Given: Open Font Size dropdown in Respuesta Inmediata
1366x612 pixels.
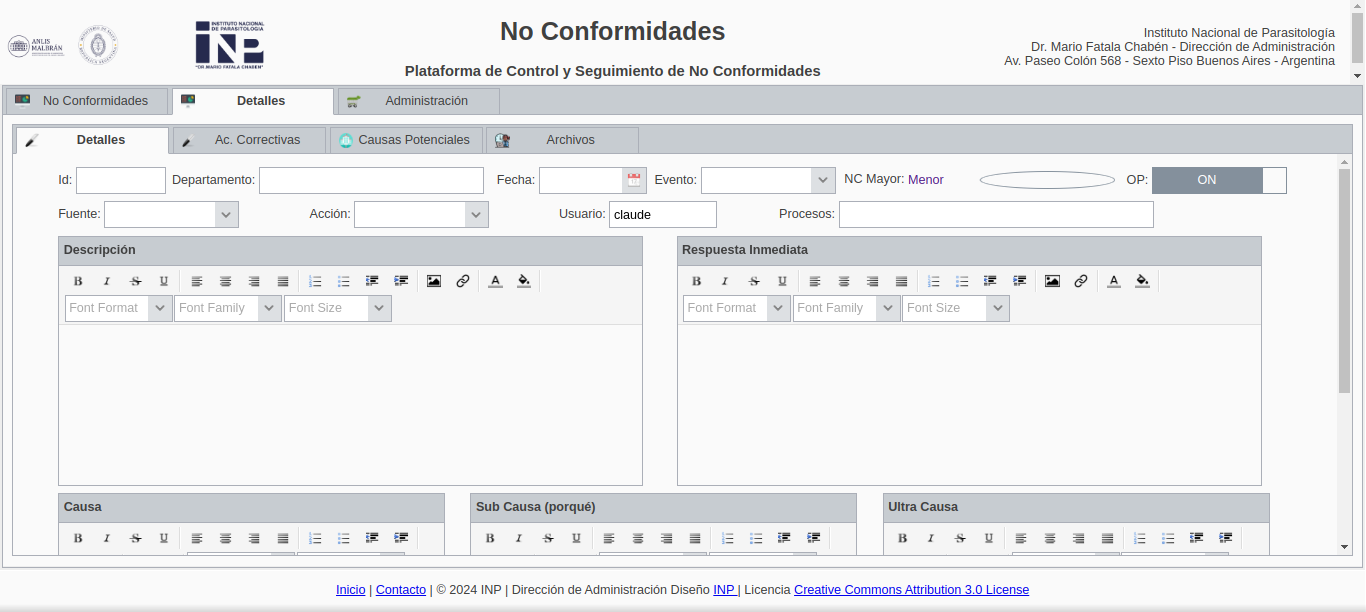Looking at the screenshot, I should (997, 308).
